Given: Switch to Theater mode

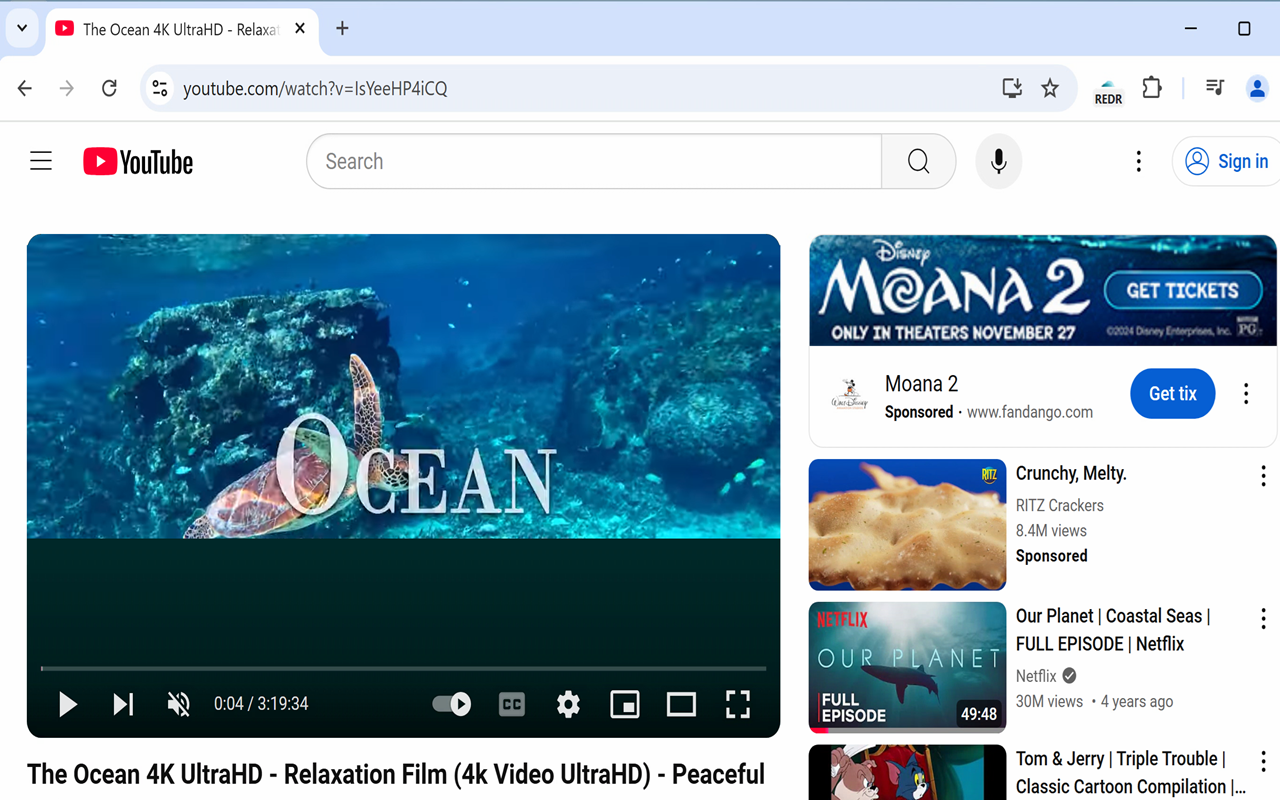Looking at the screenshot, I should coord(681,704).
